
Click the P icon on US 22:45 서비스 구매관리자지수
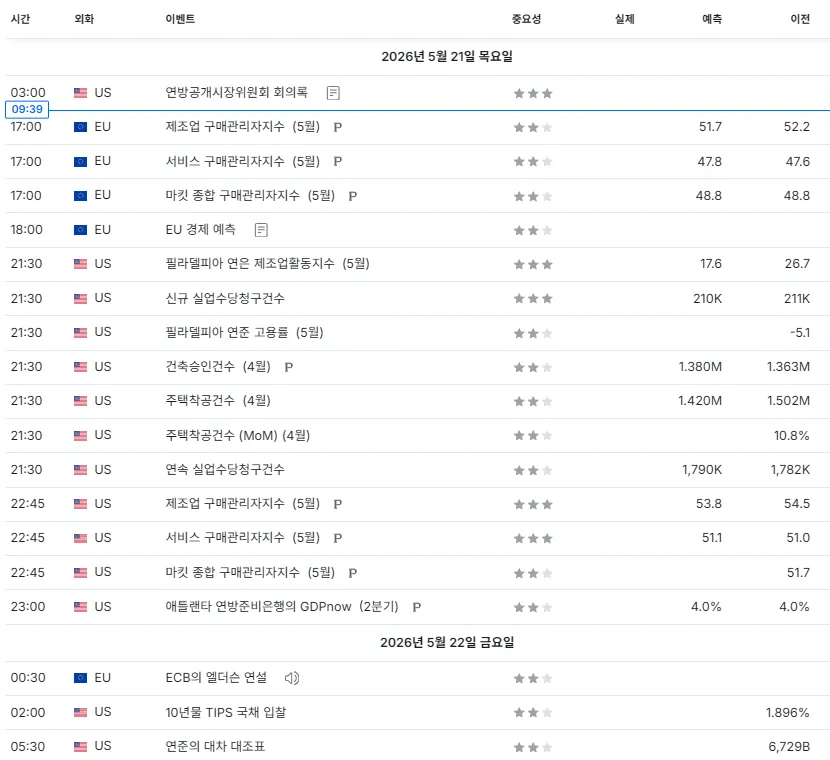click(x=338, y=538)
